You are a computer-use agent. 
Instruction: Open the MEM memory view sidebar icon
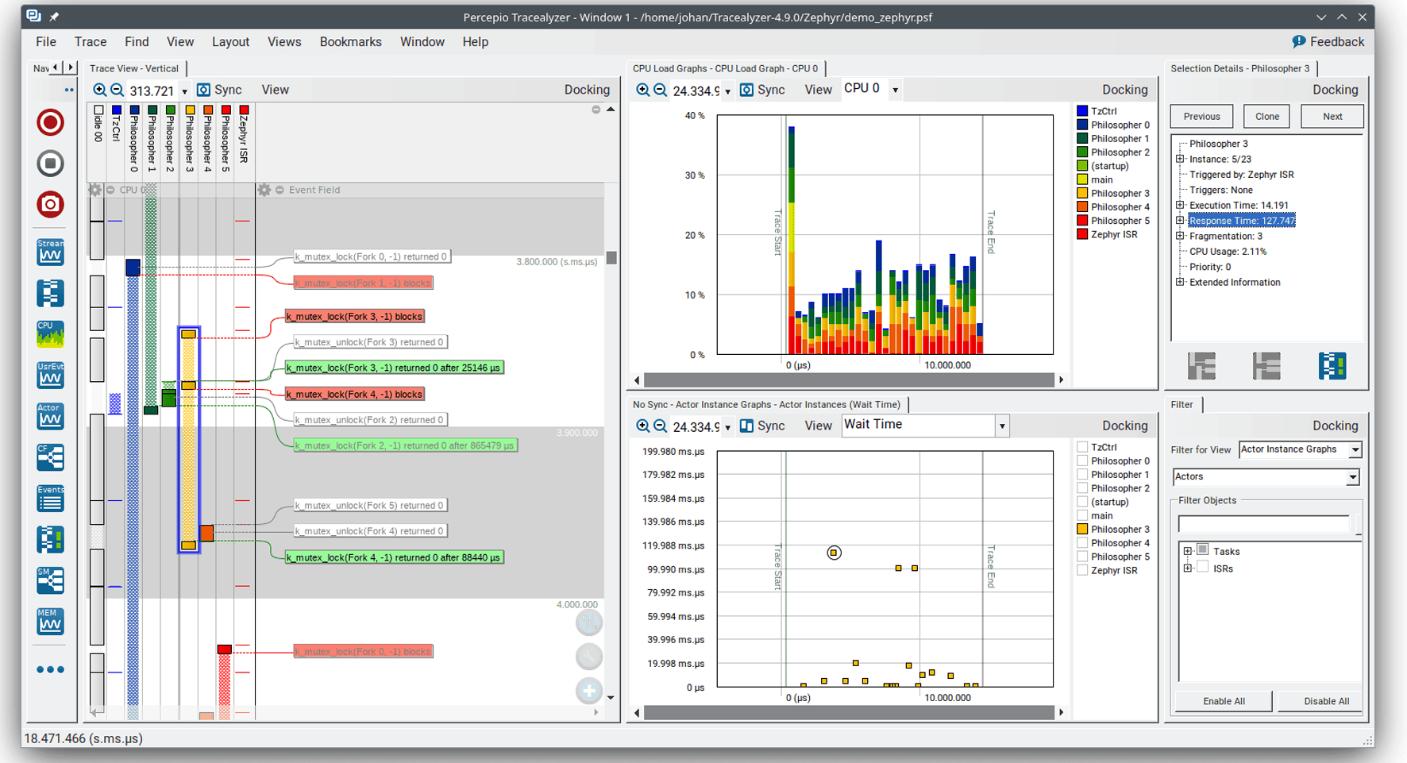tap(50, 620)
